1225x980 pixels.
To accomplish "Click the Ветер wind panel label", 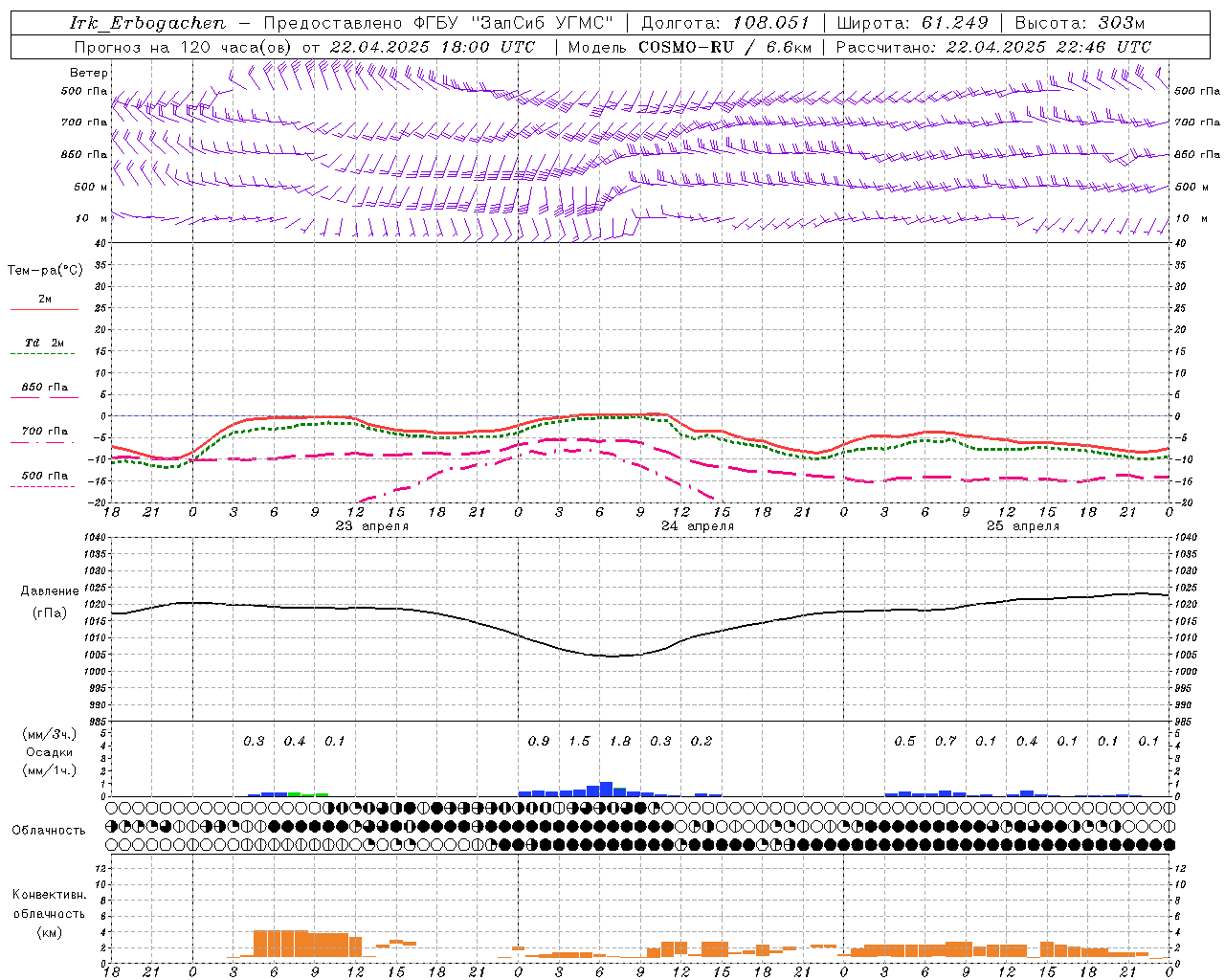I will (x=89, y=73).
